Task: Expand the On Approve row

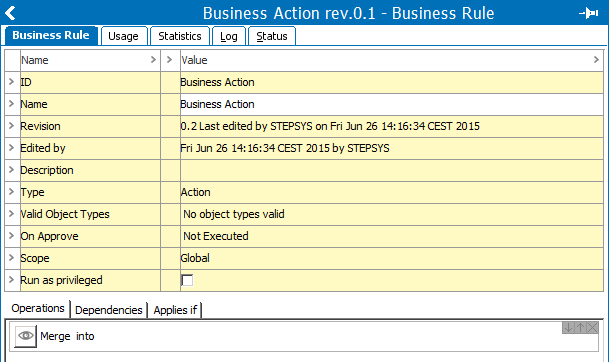Action: pyautogui.click(x=12, y=236)
